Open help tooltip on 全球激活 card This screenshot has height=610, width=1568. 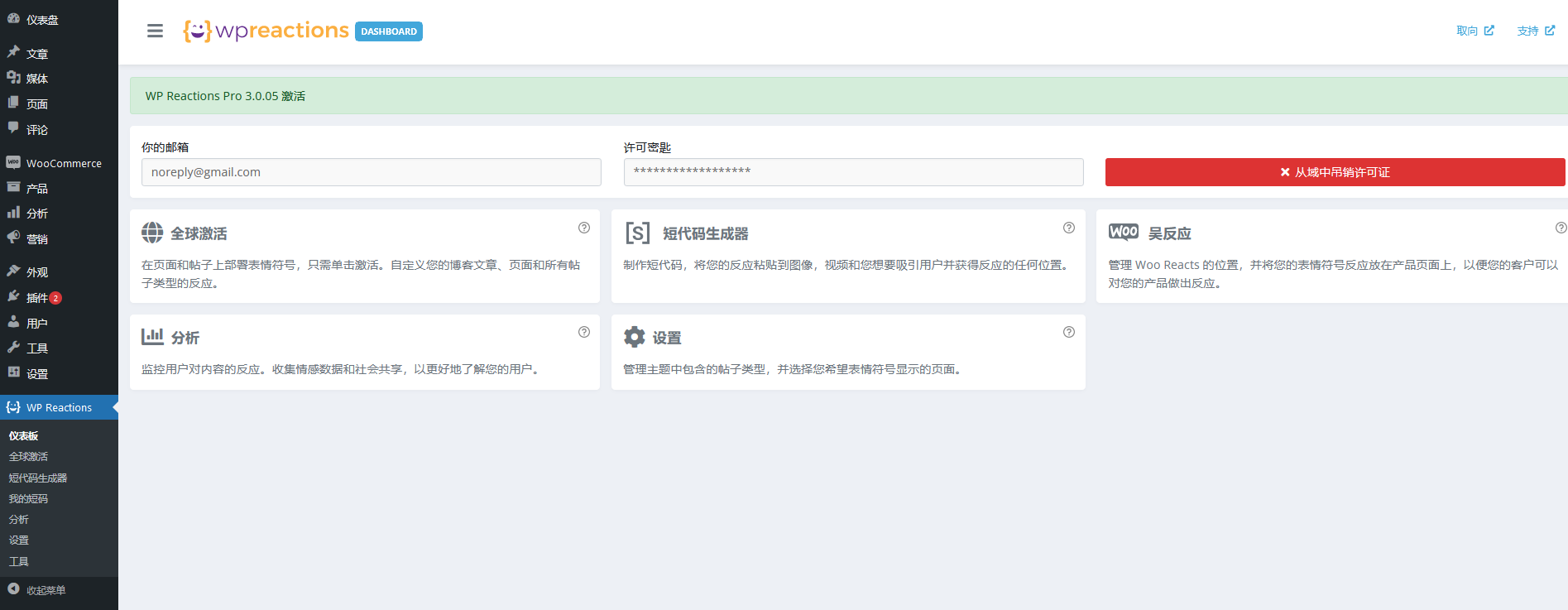point(584,228)
